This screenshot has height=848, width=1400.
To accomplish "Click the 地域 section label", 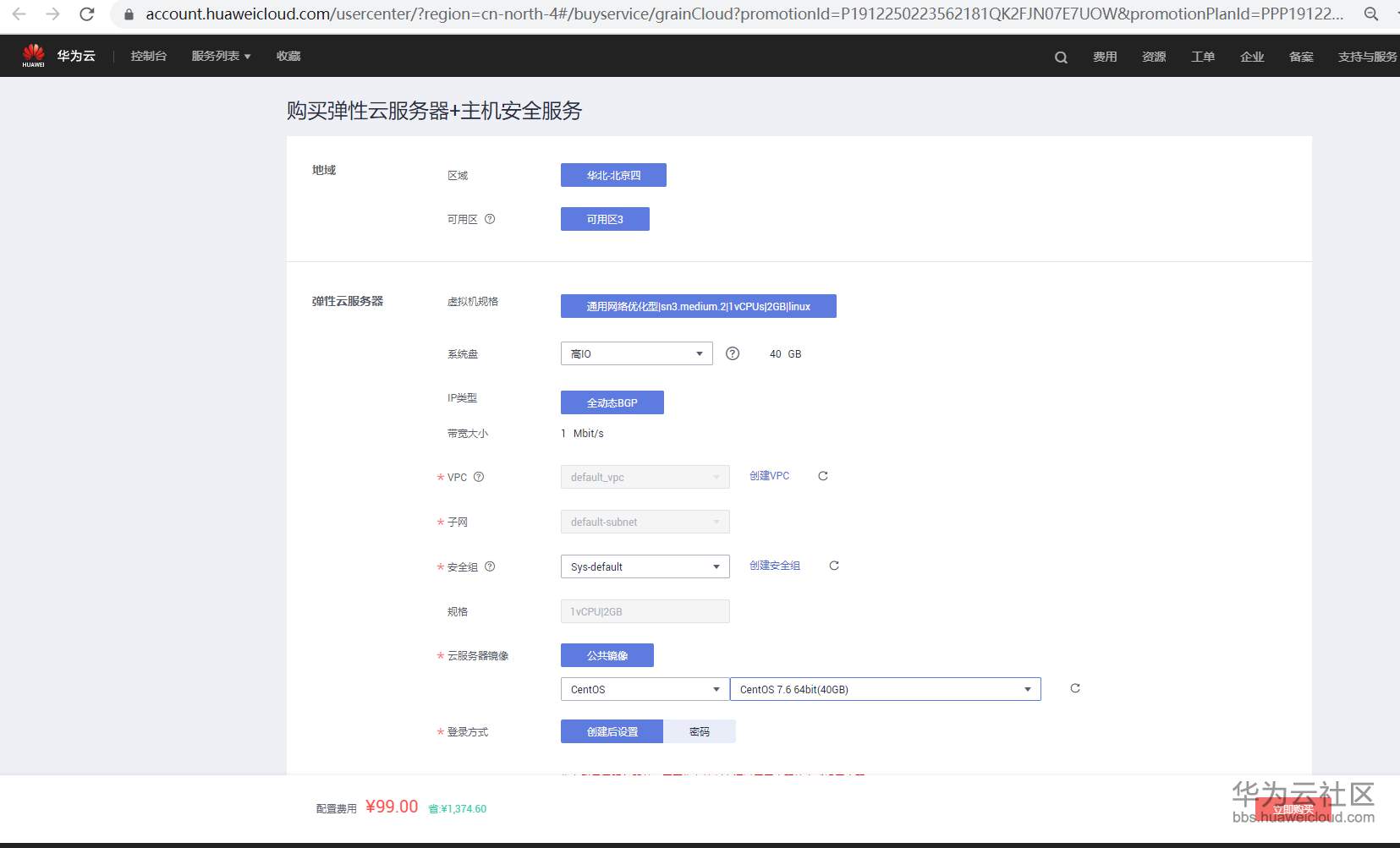I will [x=324, y=170].
